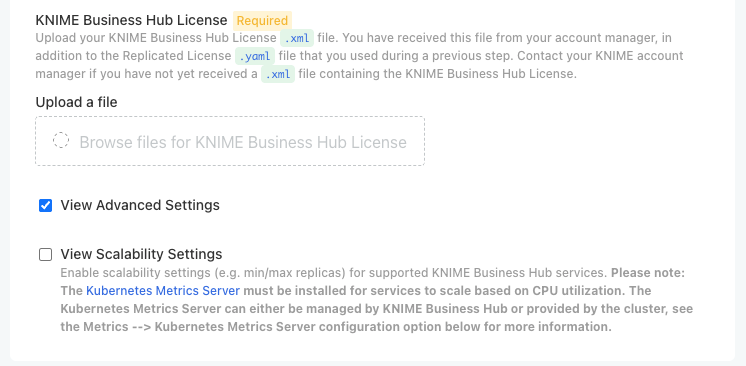The height and width of the screenshot is (366, 746).
Task: Browse files for KNIME Business Hub License
Action: [230, 141]
